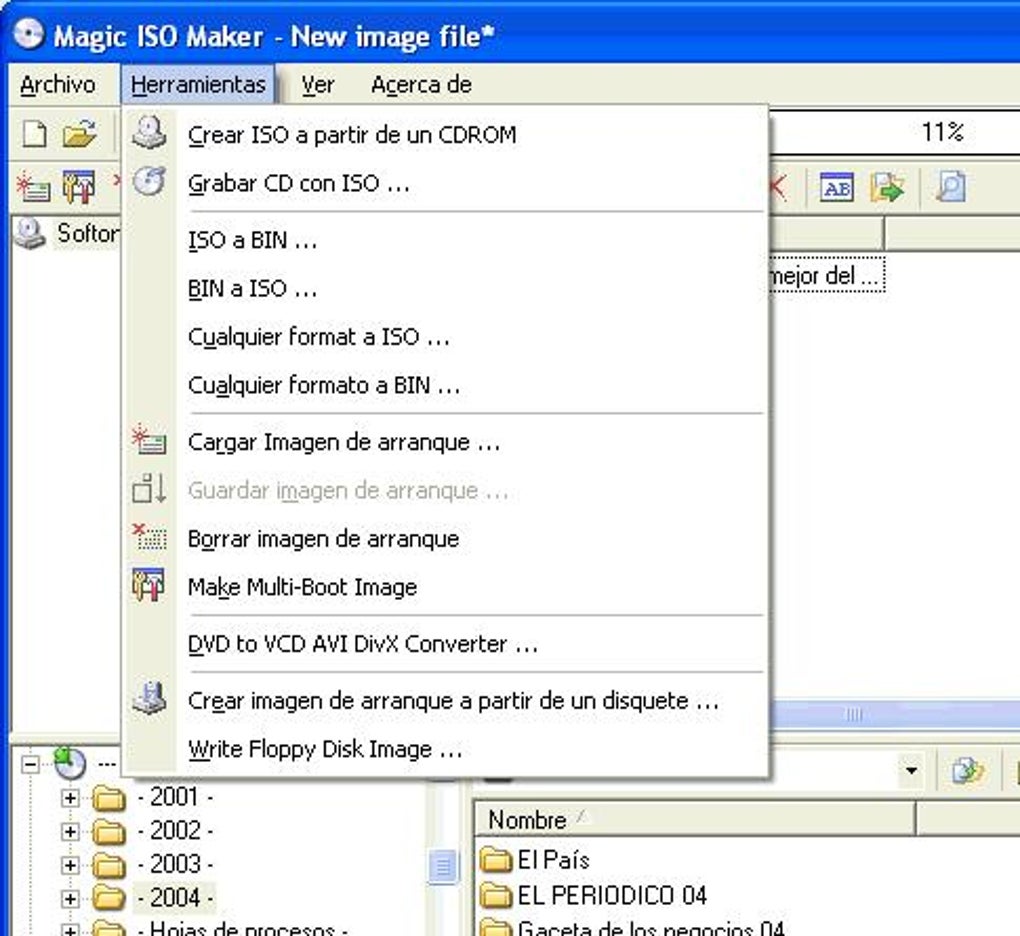Screen dimensions: 1020x936
Task: Click the refresh icon right of path dropdown
Action: coord(967,771)
